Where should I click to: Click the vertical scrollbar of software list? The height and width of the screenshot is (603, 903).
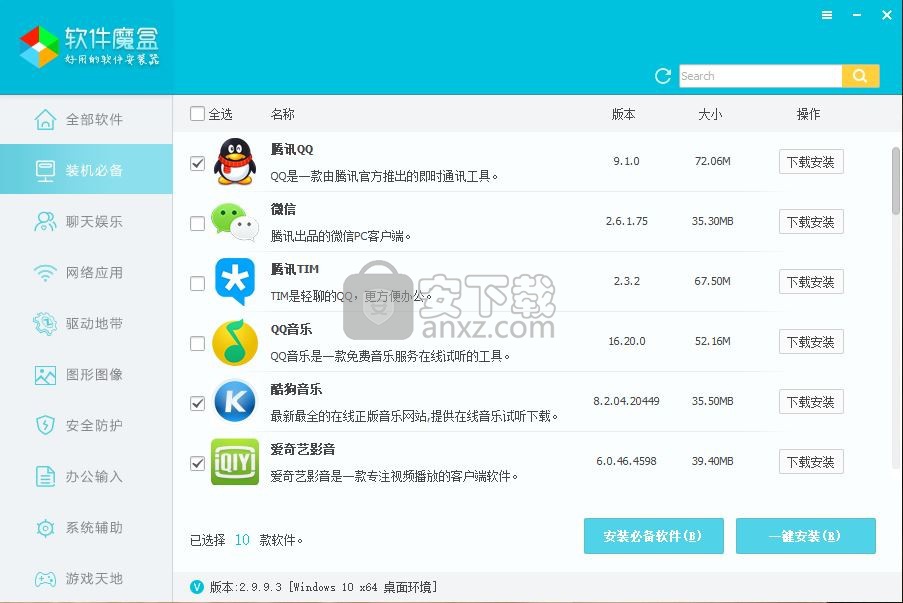click(896, 181)
